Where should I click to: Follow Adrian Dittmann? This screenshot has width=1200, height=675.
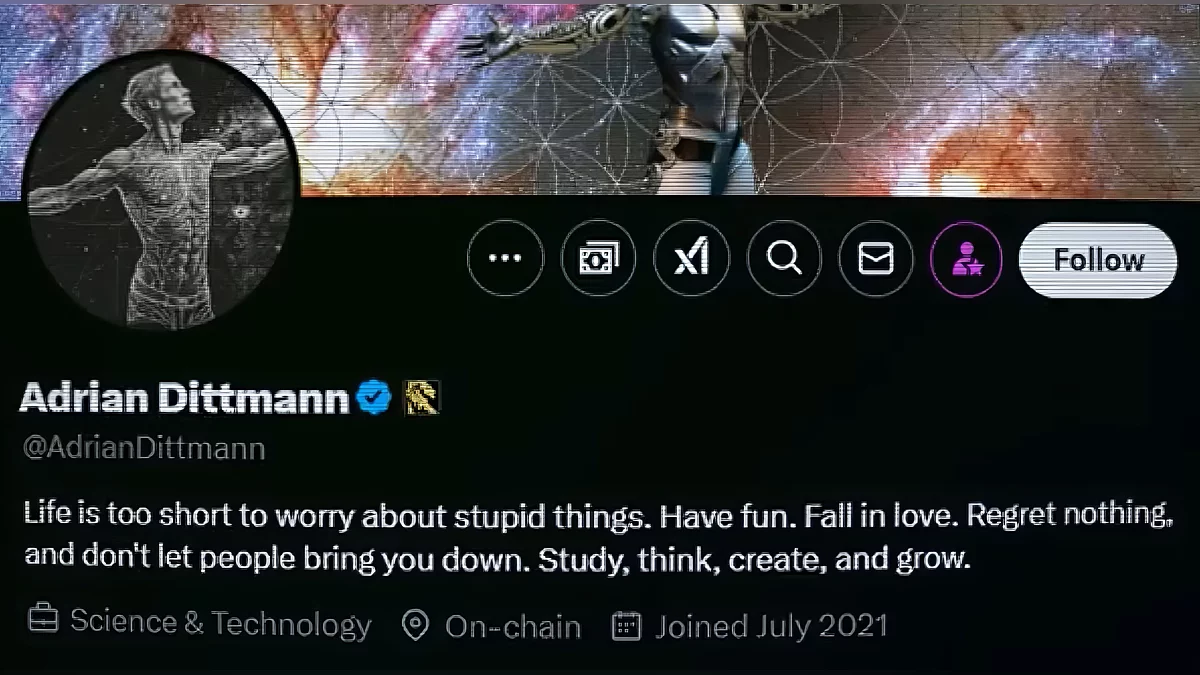click(x=1098, y=260)
